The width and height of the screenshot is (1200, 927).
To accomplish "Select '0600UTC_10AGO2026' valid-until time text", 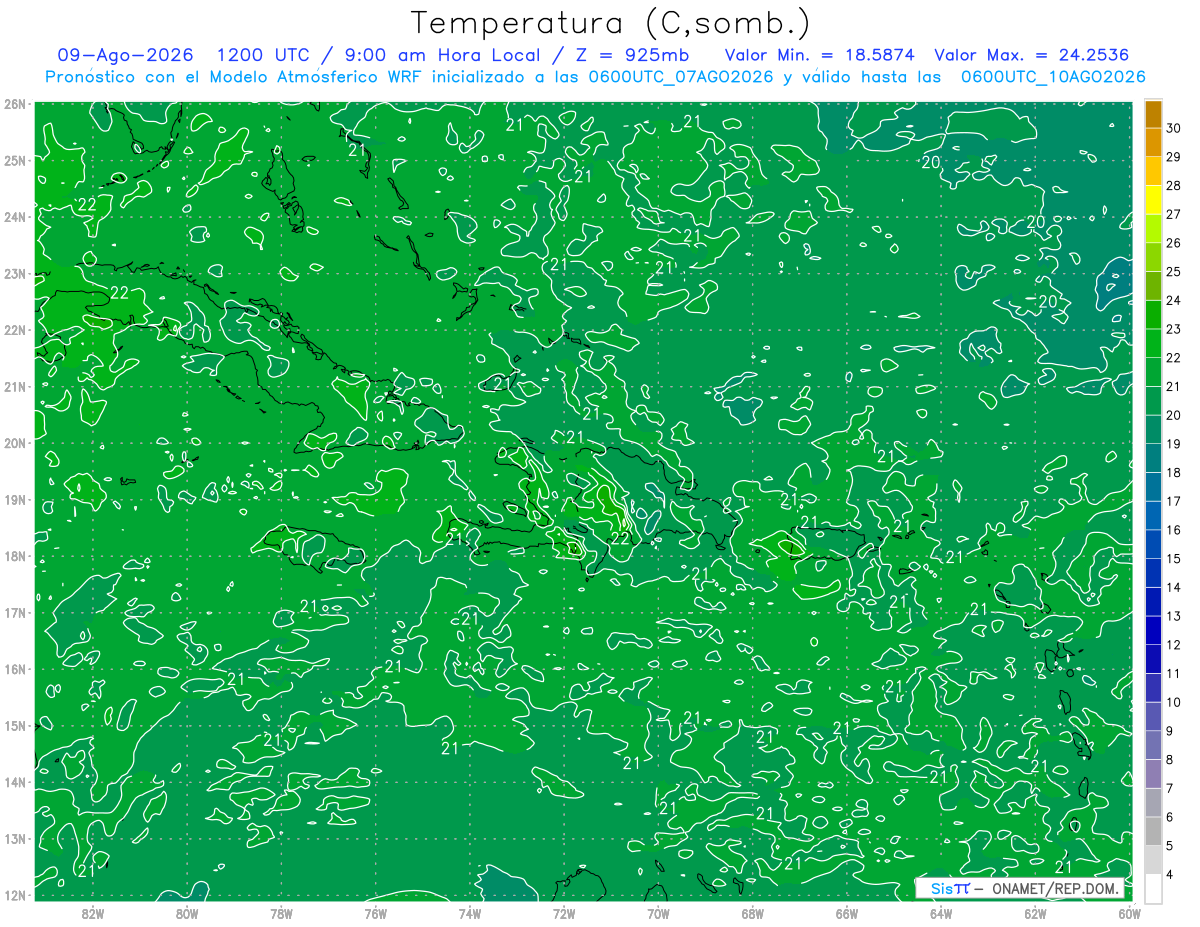I will [x=1053, y=77].
